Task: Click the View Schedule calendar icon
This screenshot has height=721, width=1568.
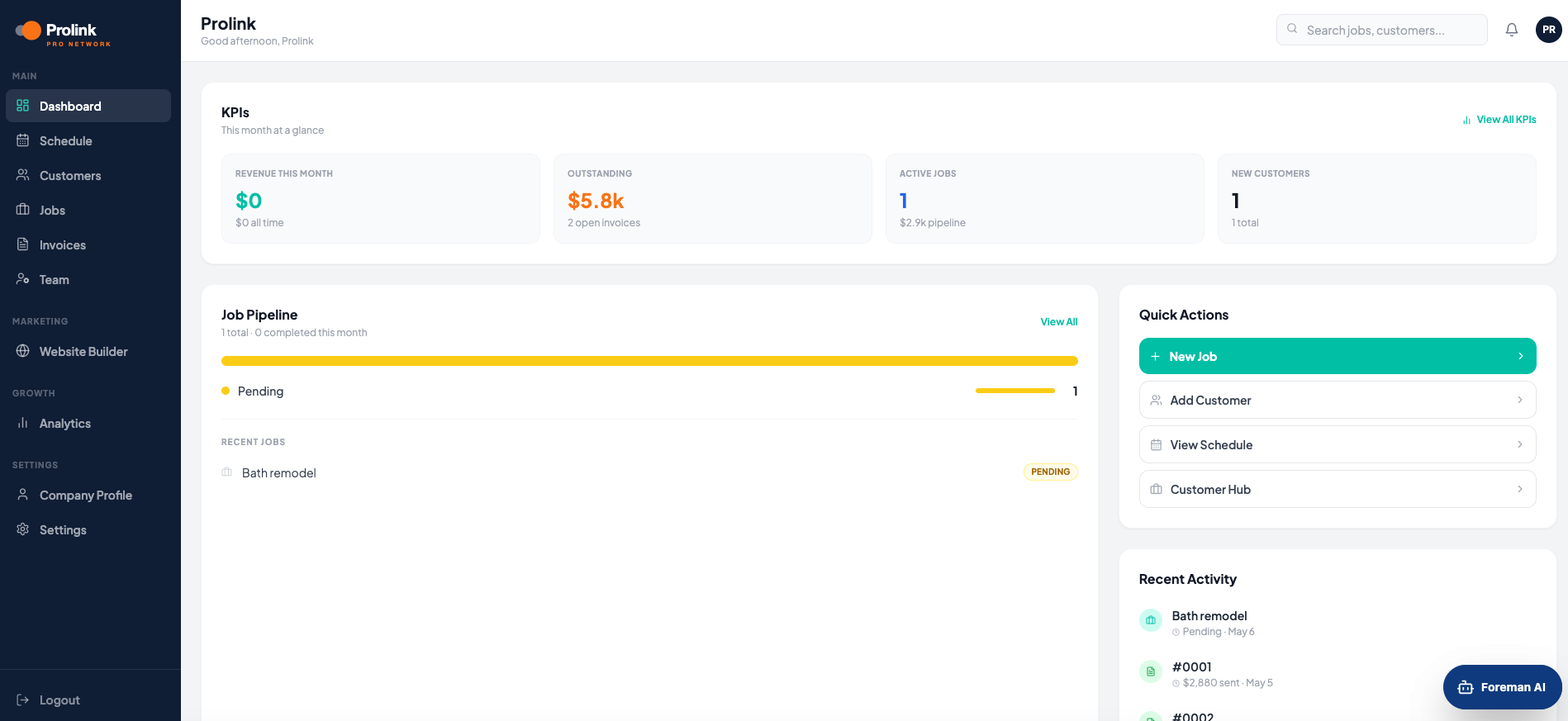Action: coord(1156,445)
